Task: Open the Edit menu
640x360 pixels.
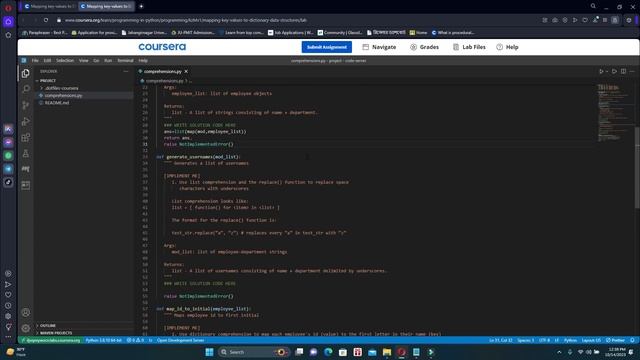Action: click(47, 60)
